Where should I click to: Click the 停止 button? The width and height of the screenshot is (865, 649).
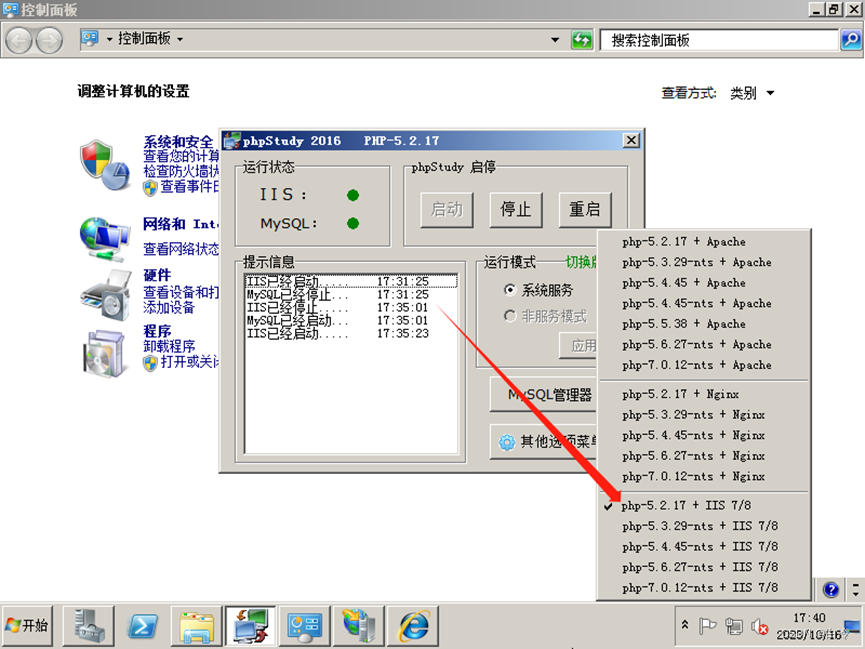[x=516, y=210]
